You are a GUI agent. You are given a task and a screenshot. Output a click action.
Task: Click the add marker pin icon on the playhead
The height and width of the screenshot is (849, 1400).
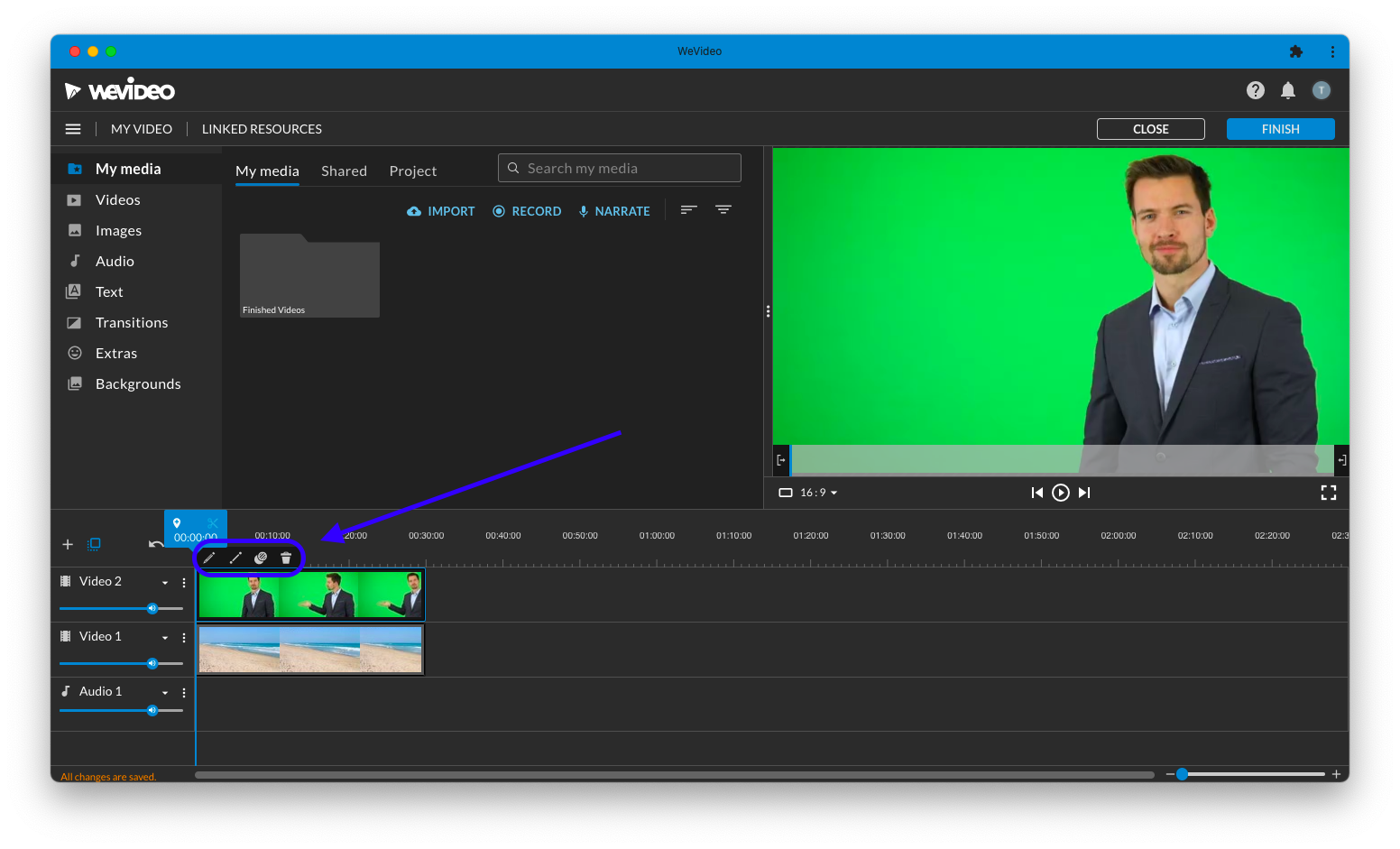[x=177, y=523]
